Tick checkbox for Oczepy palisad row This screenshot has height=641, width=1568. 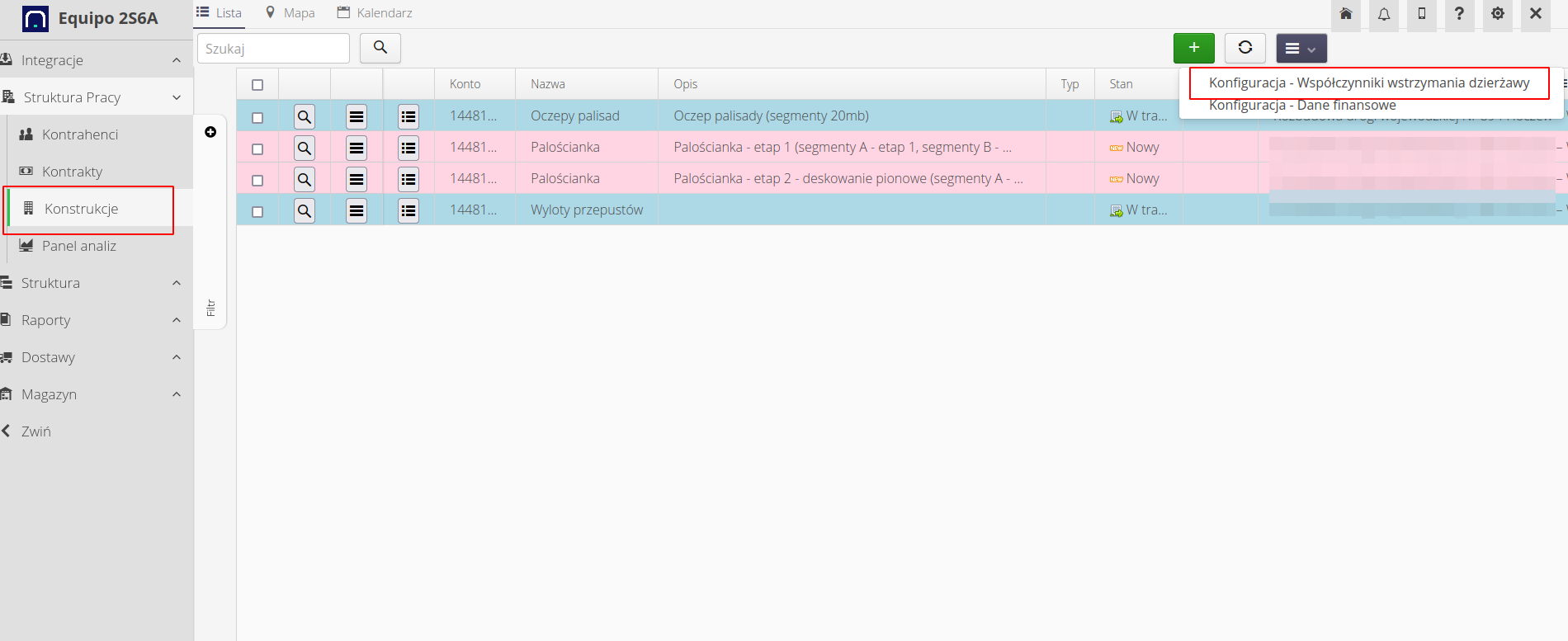257,118
